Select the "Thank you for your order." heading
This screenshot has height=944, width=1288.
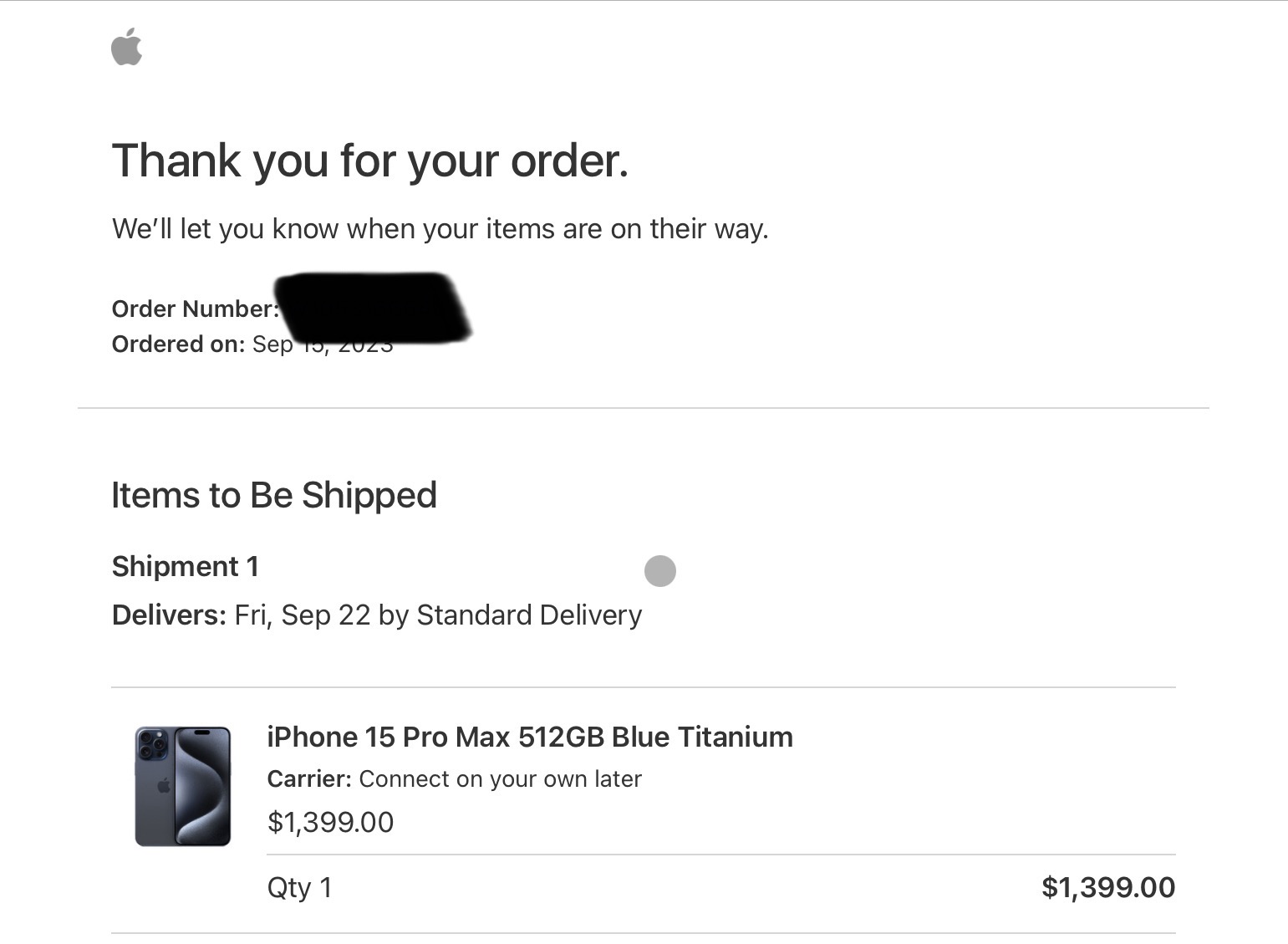point(369,160)
